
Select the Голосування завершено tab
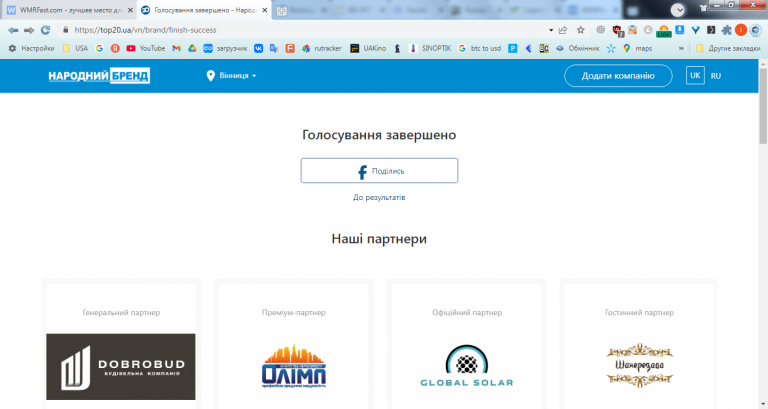(204, 10)
